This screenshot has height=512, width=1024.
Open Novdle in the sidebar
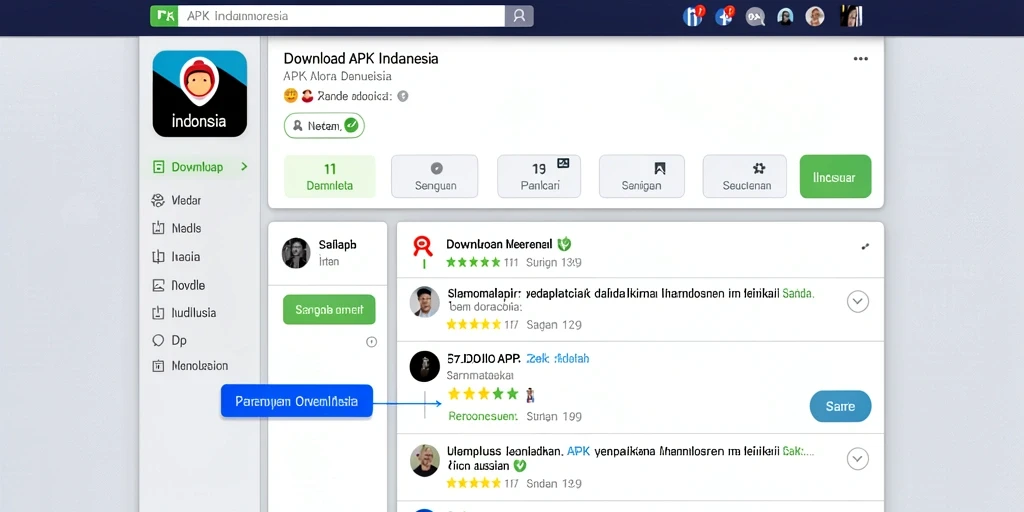pos(188,285)
